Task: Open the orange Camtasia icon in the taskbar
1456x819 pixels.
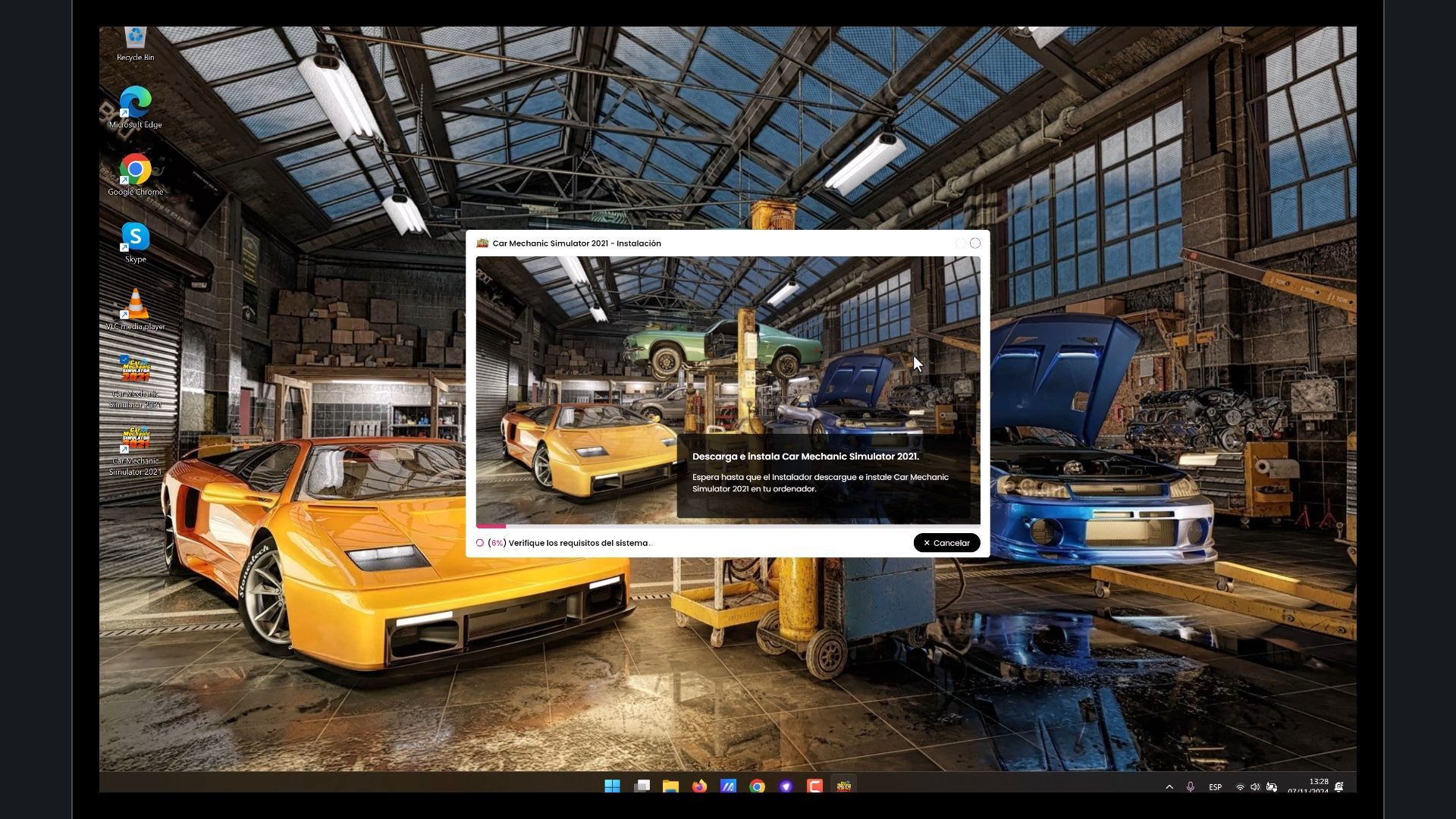Action: 814,786
